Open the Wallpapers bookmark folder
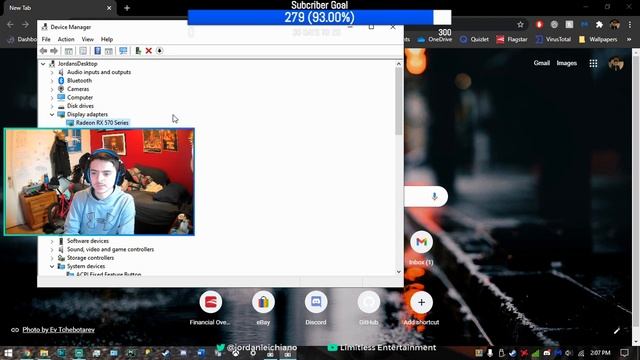Screen dimensions: 640x360 598,39
